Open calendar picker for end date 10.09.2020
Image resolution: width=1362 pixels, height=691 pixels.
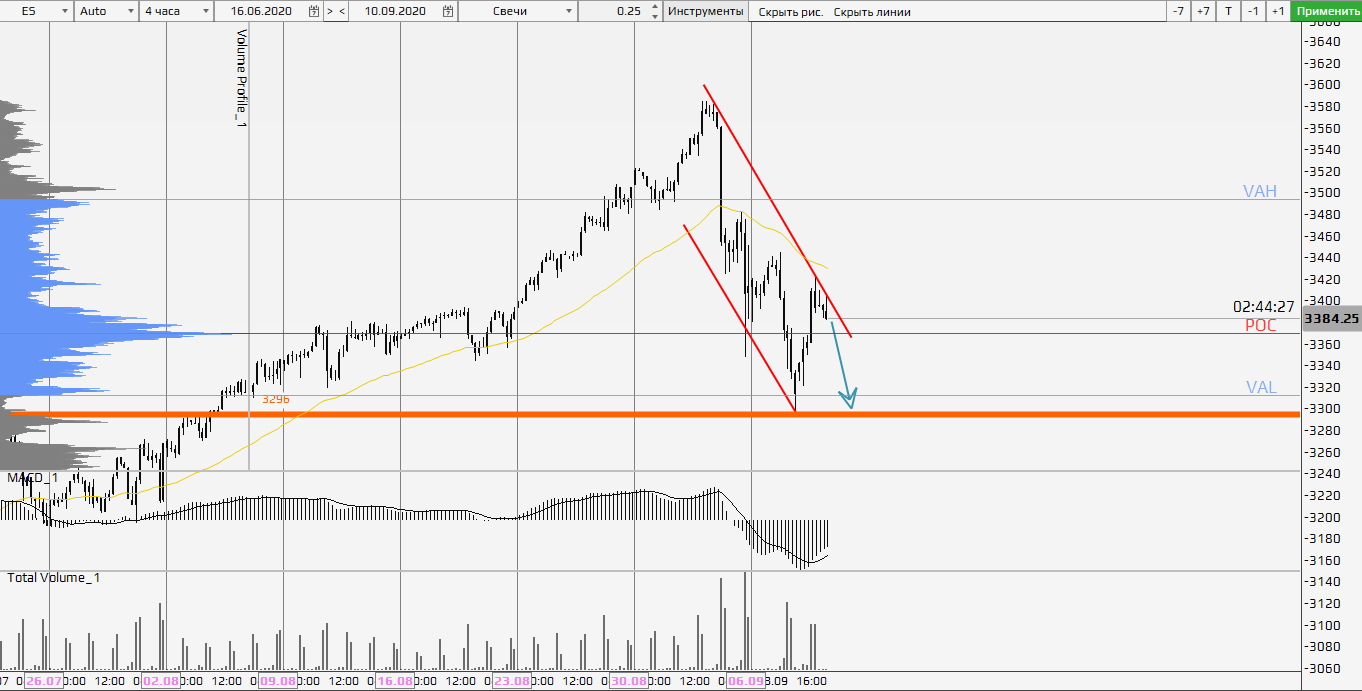[447, 11]
